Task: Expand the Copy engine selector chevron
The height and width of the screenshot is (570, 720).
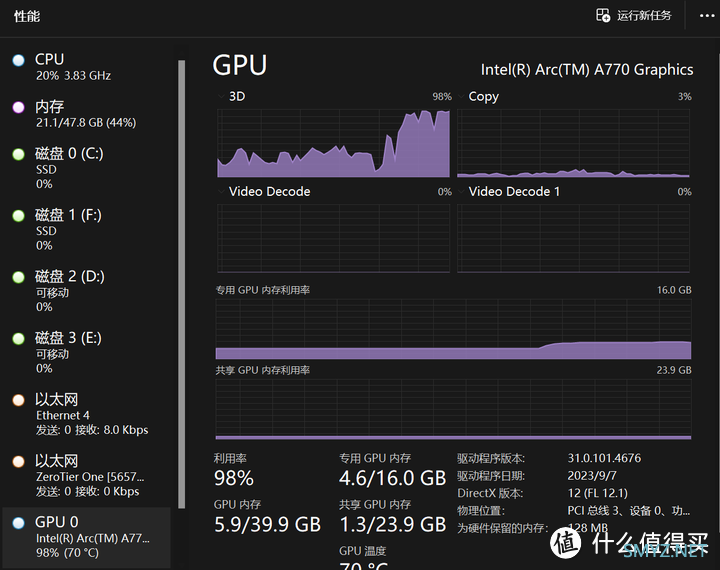Action: click(x=461, y=96)
